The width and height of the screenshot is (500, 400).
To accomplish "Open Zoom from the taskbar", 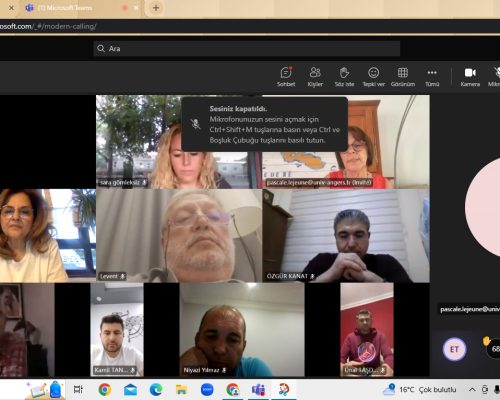I will pos(207,389).
